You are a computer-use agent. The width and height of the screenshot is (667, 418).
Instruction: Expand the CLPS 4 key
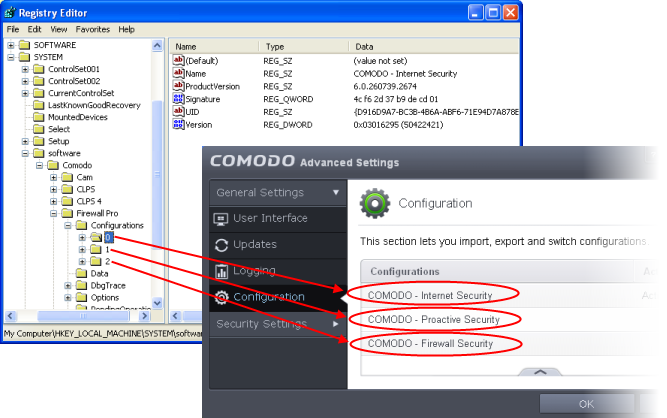click(54, 201)
